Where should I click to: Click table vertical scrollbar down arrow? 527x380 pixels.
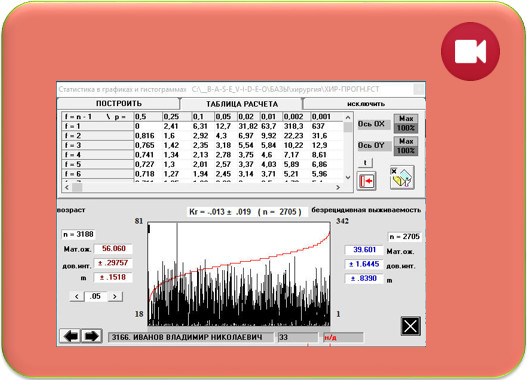pyautogui.click(x=348, y=177)
